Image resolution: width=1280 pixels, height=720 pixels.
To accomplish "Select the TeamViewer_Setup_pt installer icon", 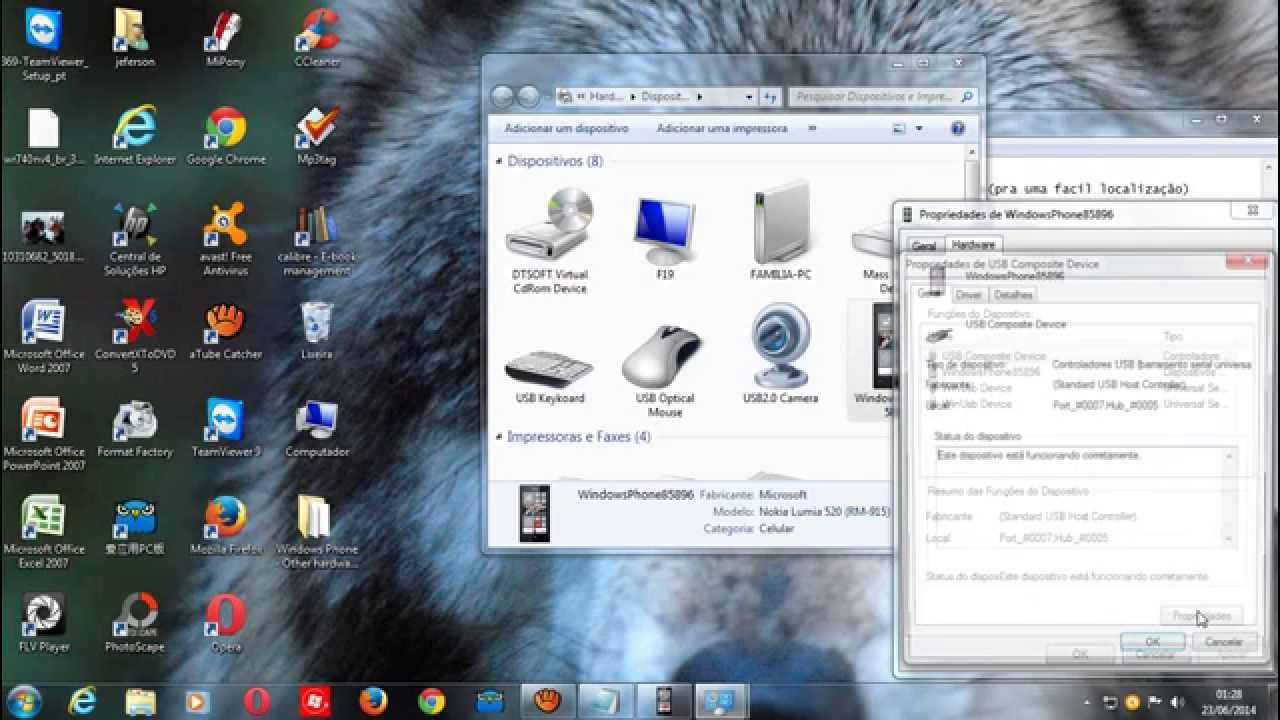I will 44,44.
